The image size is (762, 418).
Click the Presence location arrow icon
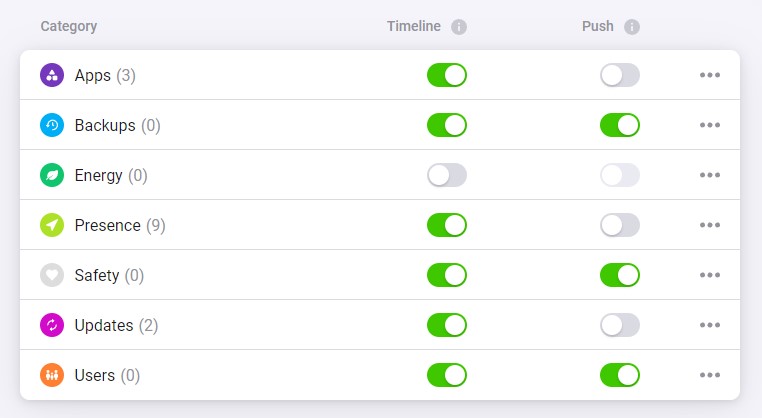(52, 225)
